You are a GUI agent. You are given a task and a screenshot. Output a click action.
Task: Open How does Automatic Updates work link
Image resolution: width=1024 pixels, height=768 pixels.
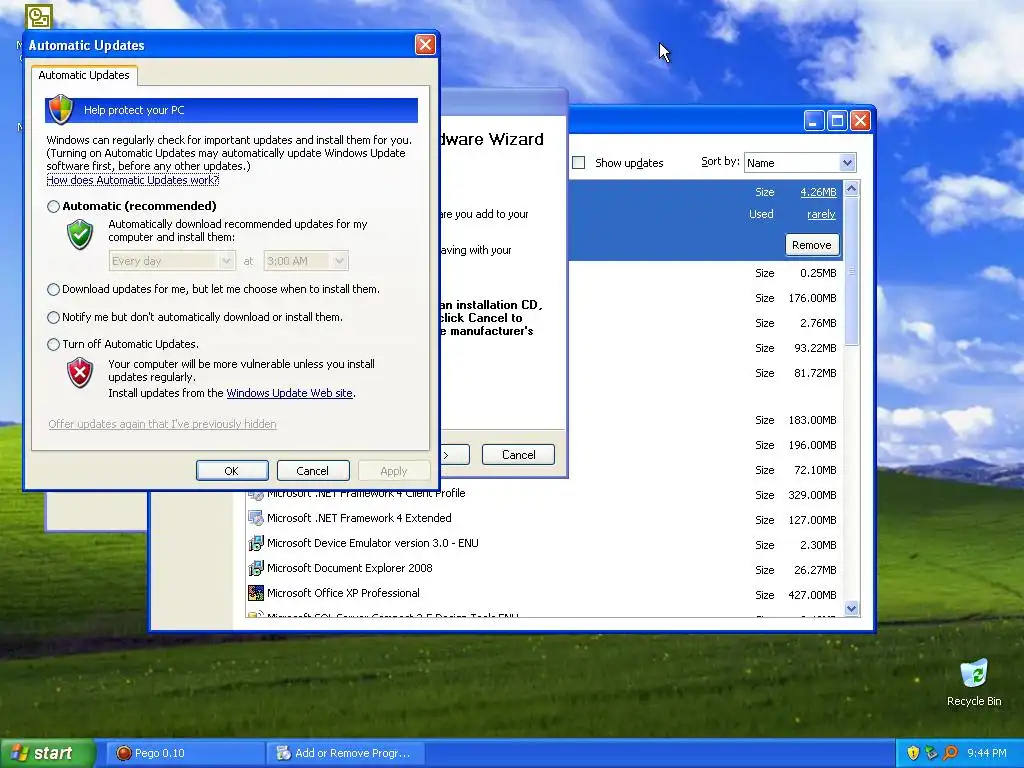click(x=133, y=180)
